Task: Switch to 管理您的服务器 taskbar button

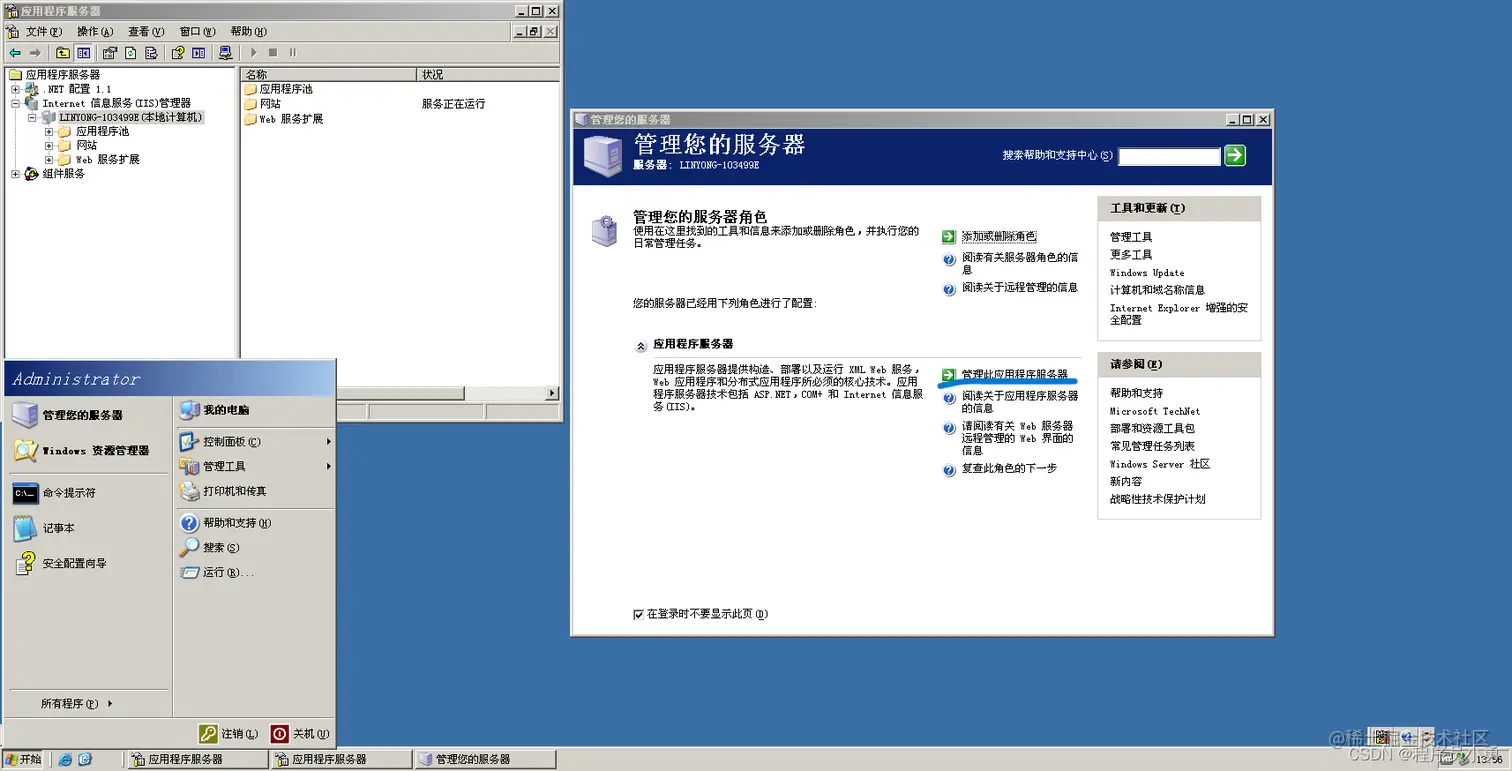Action: click(484, 759)
